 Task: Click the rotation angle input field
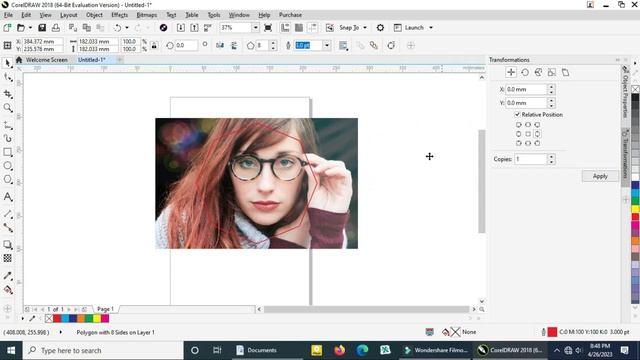tap(186, 45)
